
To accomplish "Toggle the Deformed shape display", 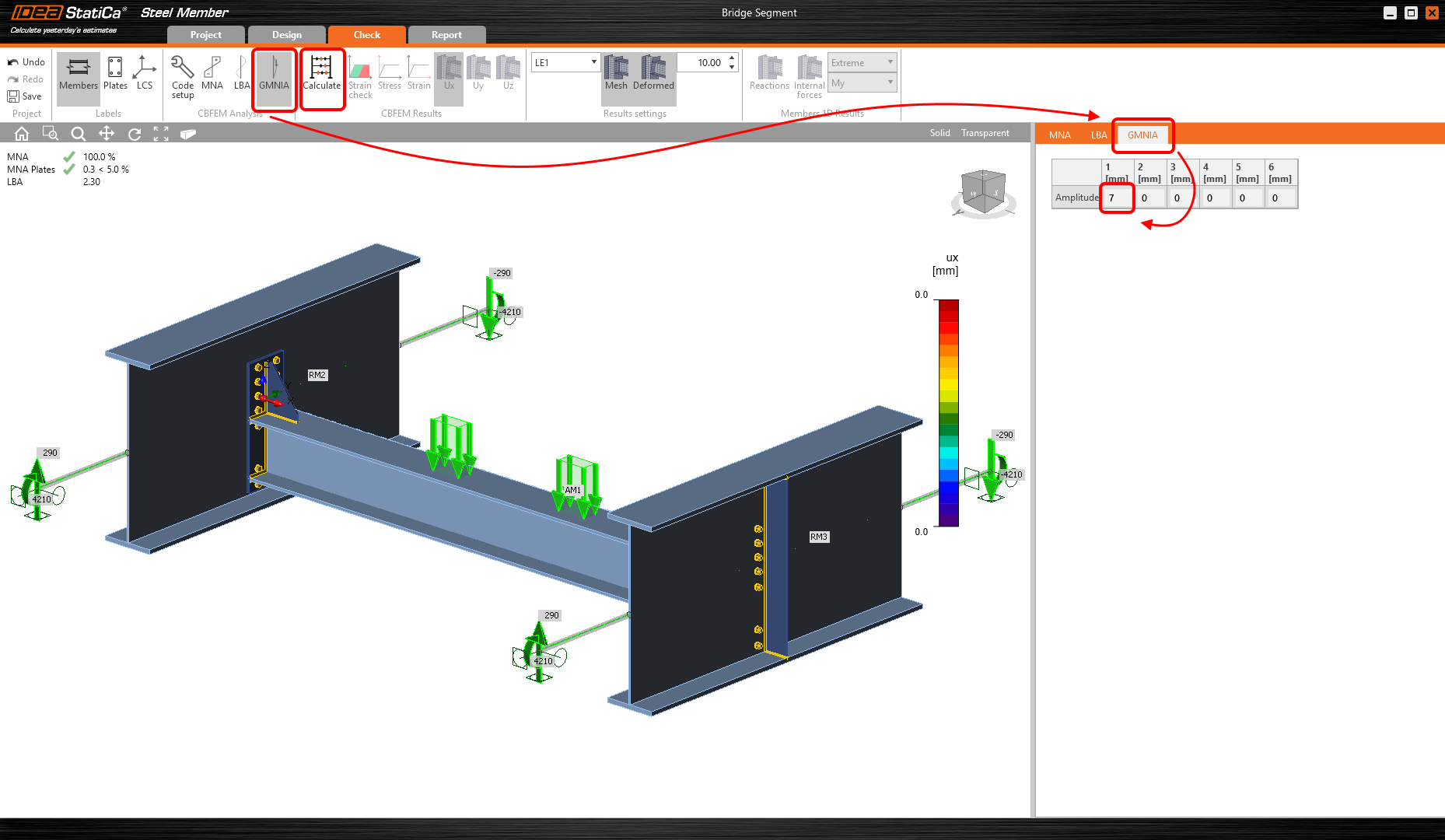I will pyautogui.click(x=653, y=73).
